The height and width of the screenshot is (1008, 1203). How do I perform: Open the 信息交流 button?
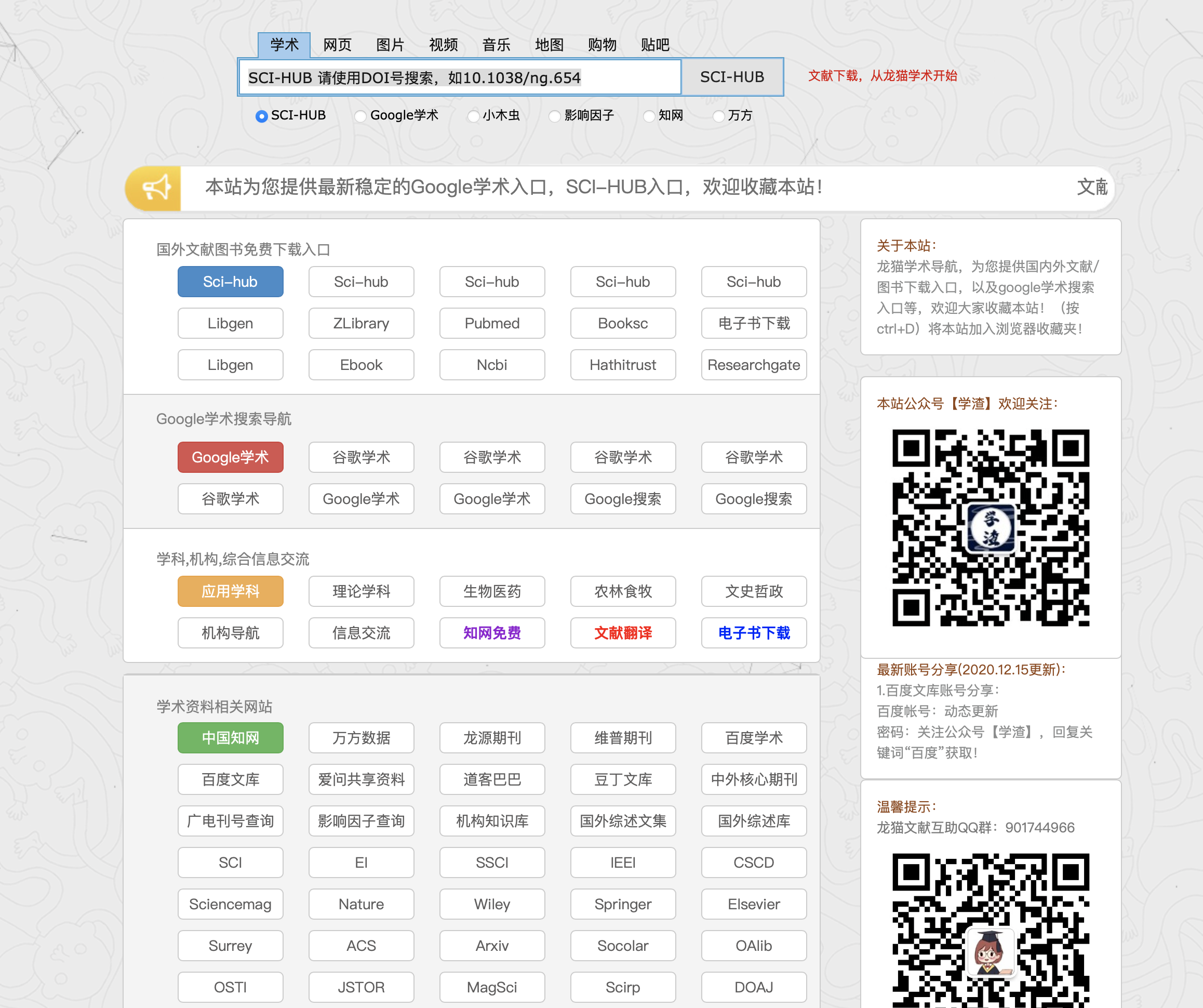pos(361,633)
